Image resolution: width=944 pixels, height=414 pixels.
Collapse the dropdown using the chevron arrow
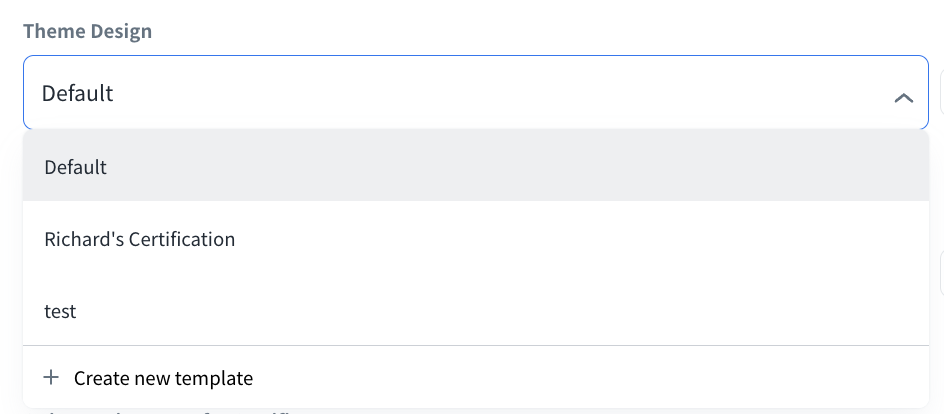tap(903, 97)
